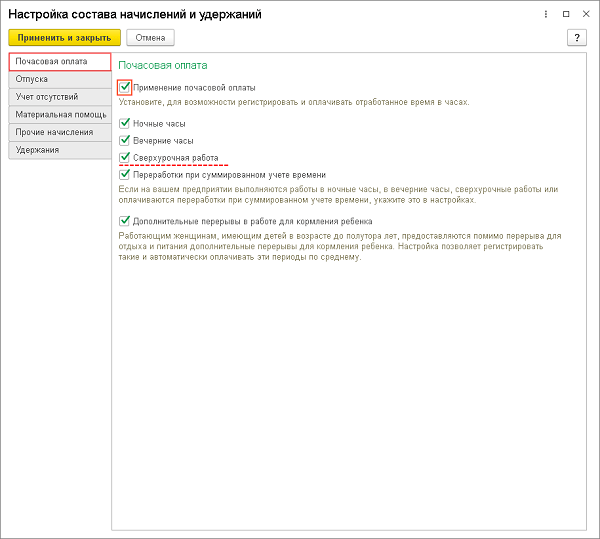The width and height of the screenshot is (600, 539).
Task: Open the help question mark button
Action: pos(576,37)
